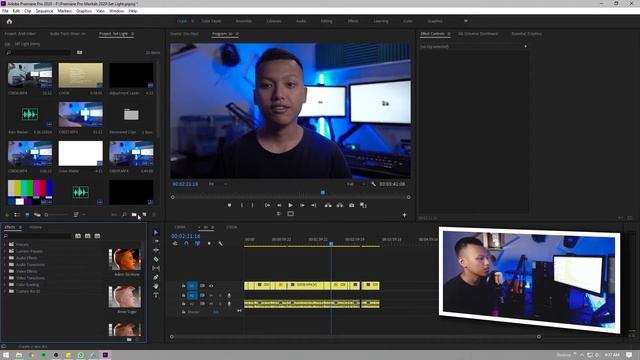Click Lift button in Program monitor
640x360 pixels.
click(x=328, y=205)
